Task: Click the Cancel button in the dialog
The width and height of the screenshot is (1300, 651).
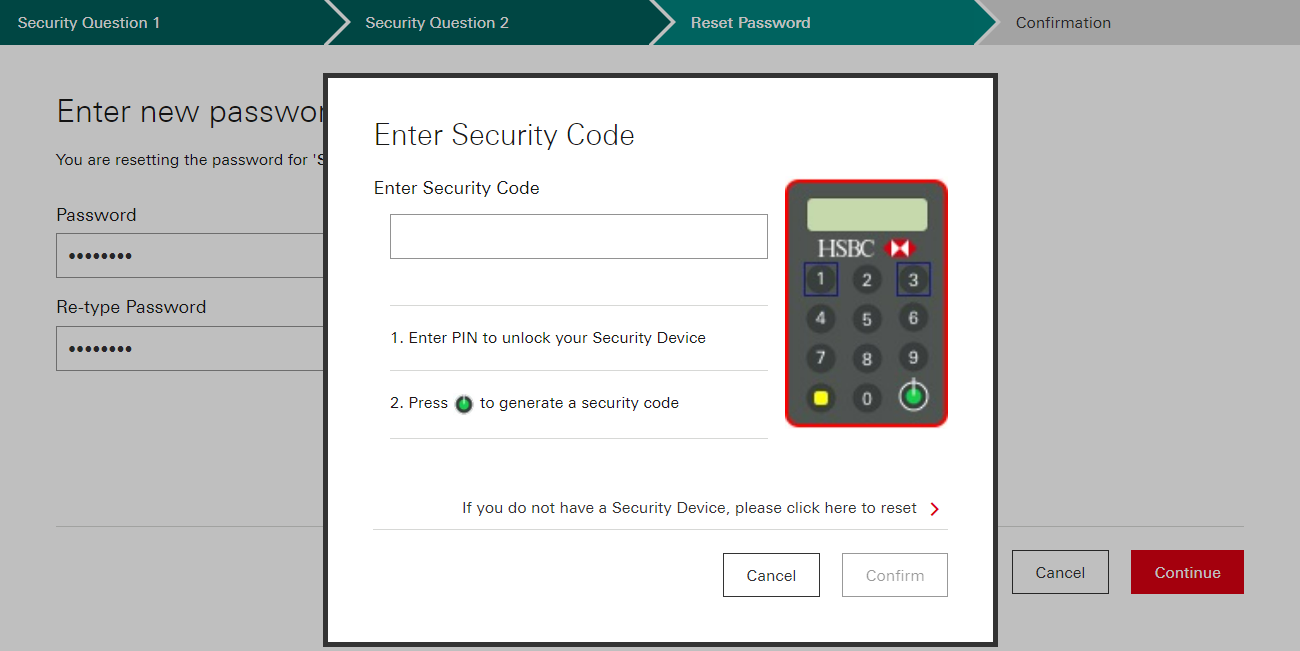Action: (x=771, y=575)
